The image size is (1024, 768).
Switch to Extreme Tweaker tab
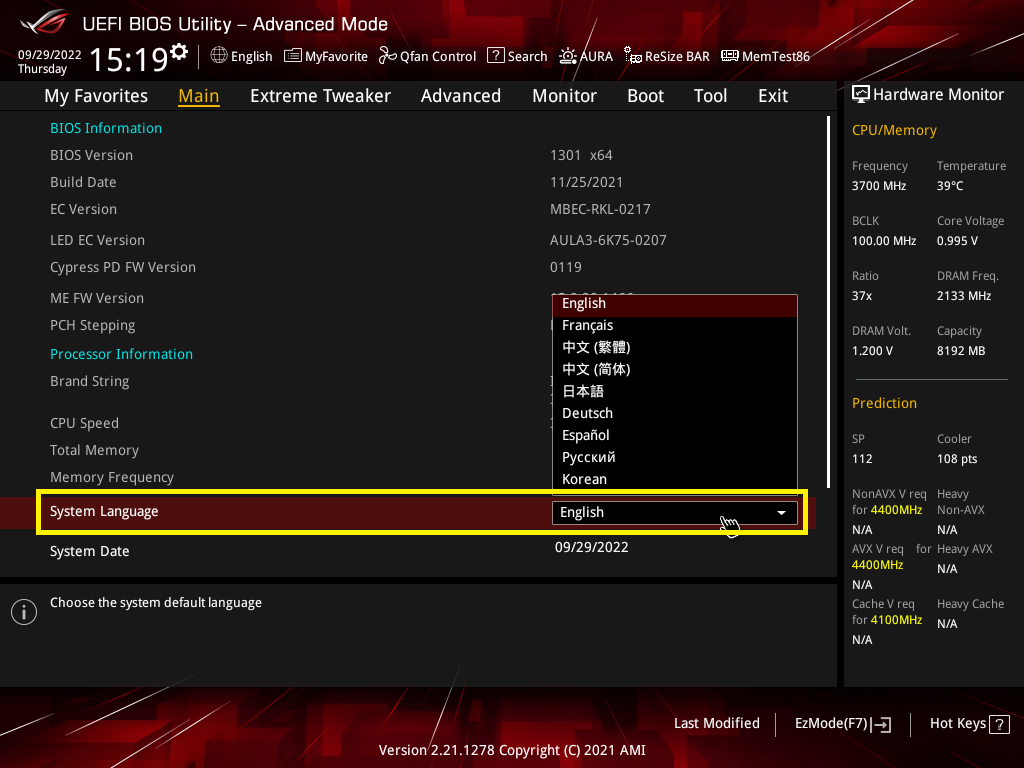click(320, 96)
